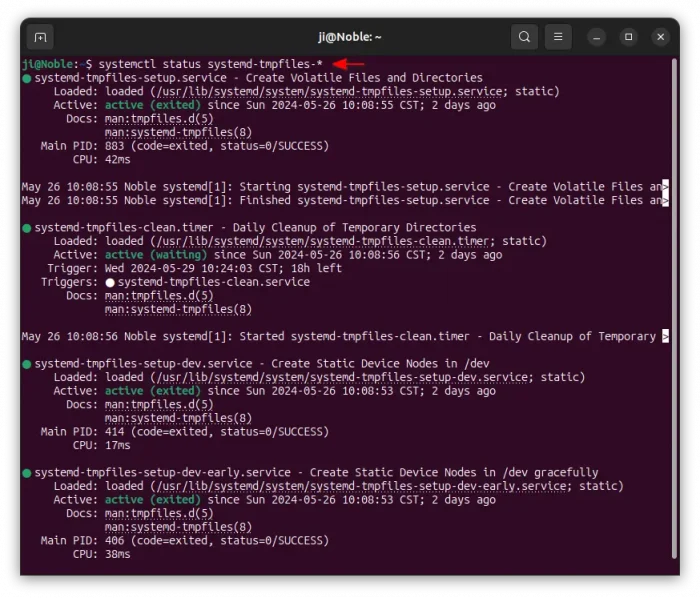This screenshot has width=700, height=598.
Task: Open the hamburger main menu
Action: click(559, 37)
